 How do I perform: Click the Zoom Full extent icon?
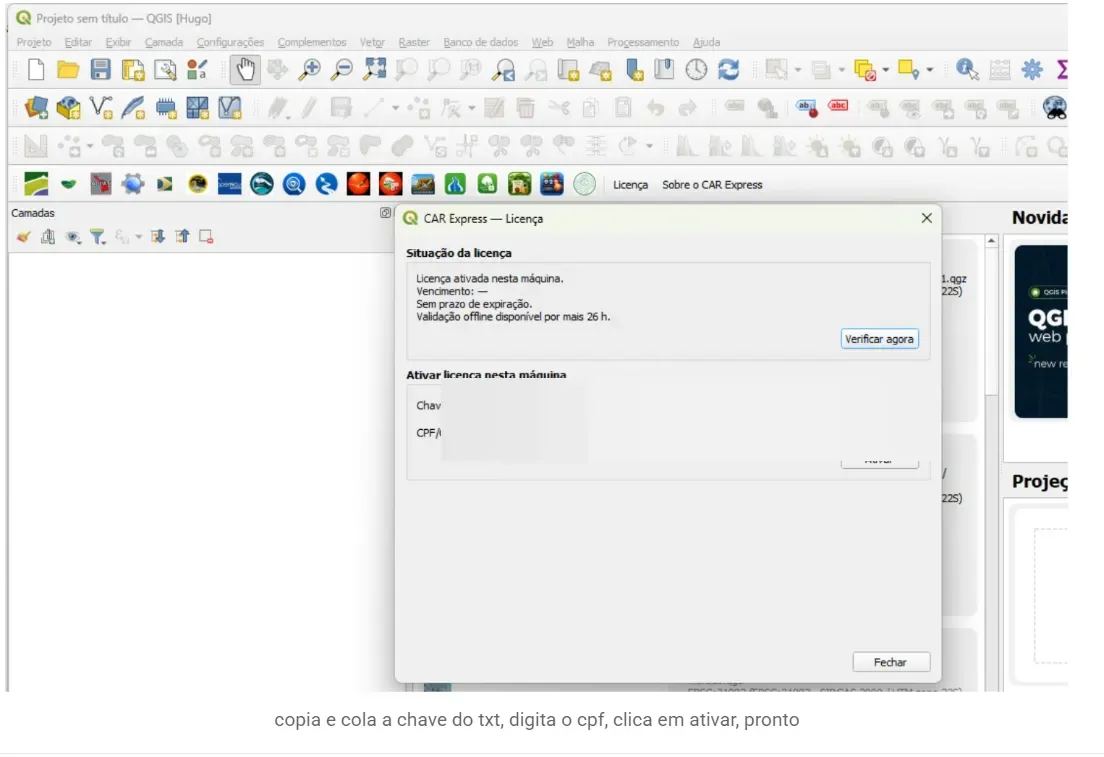pos(375,70)
